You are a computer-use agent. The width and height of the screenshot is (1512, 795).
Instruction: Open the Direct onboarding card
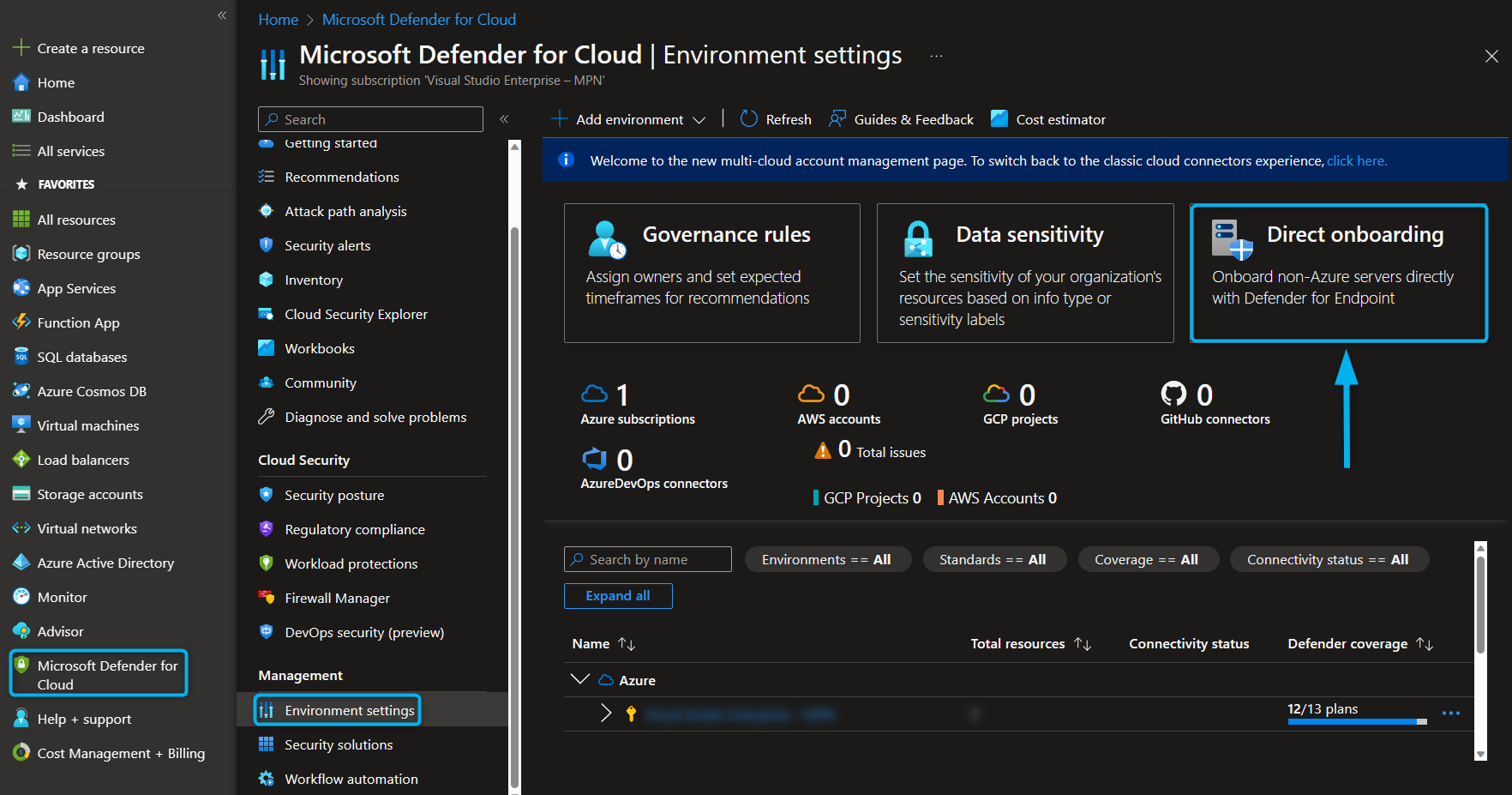click(1338, 273)
